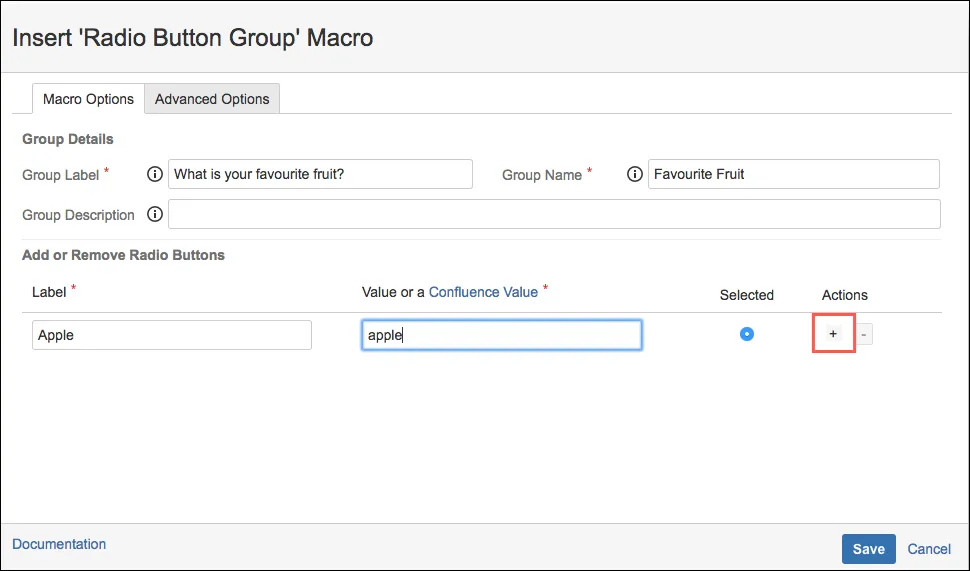Viewport: 970px width, 571px height.
Task: Open the Documentation link
Action: click(59, 544)
